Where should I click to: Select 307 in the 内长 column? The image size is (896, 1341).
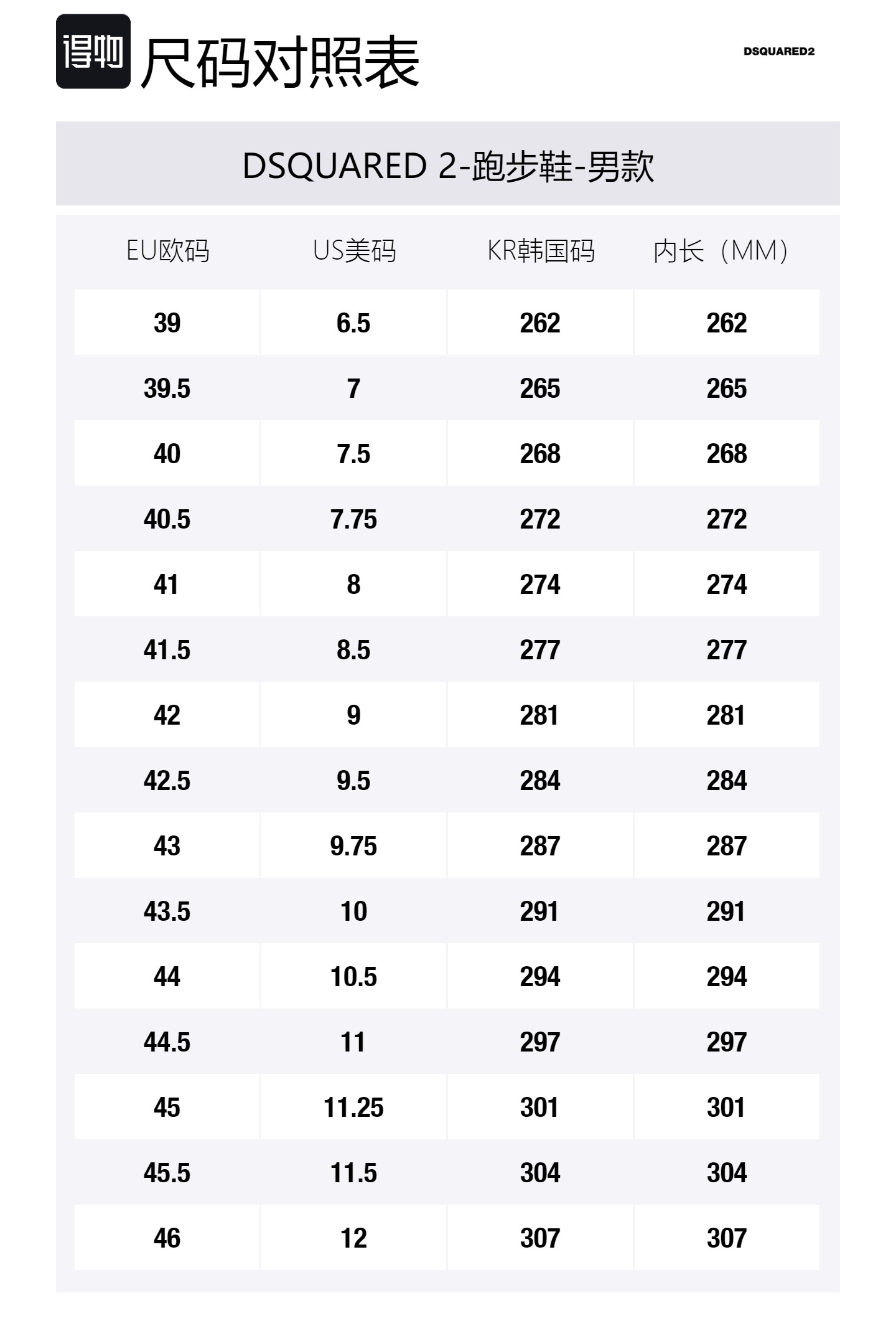726,1238
